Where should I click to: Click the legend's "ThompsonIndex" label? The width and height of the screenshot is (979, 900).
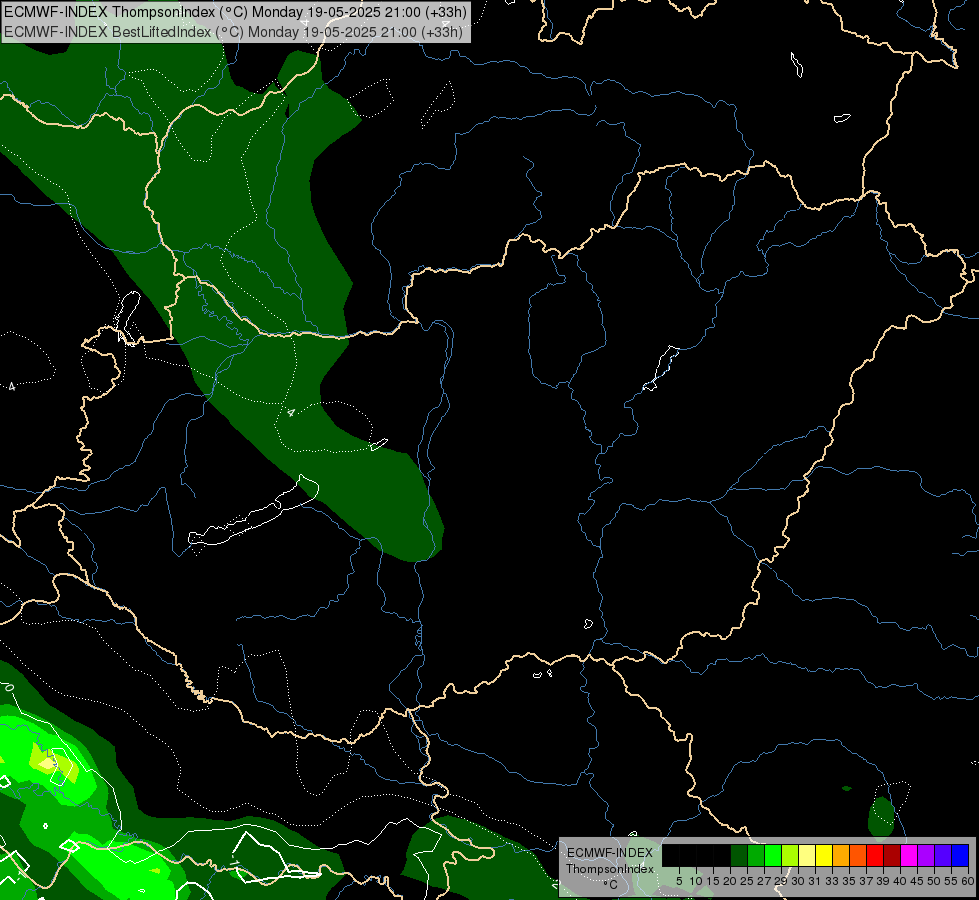pos(610,869)
